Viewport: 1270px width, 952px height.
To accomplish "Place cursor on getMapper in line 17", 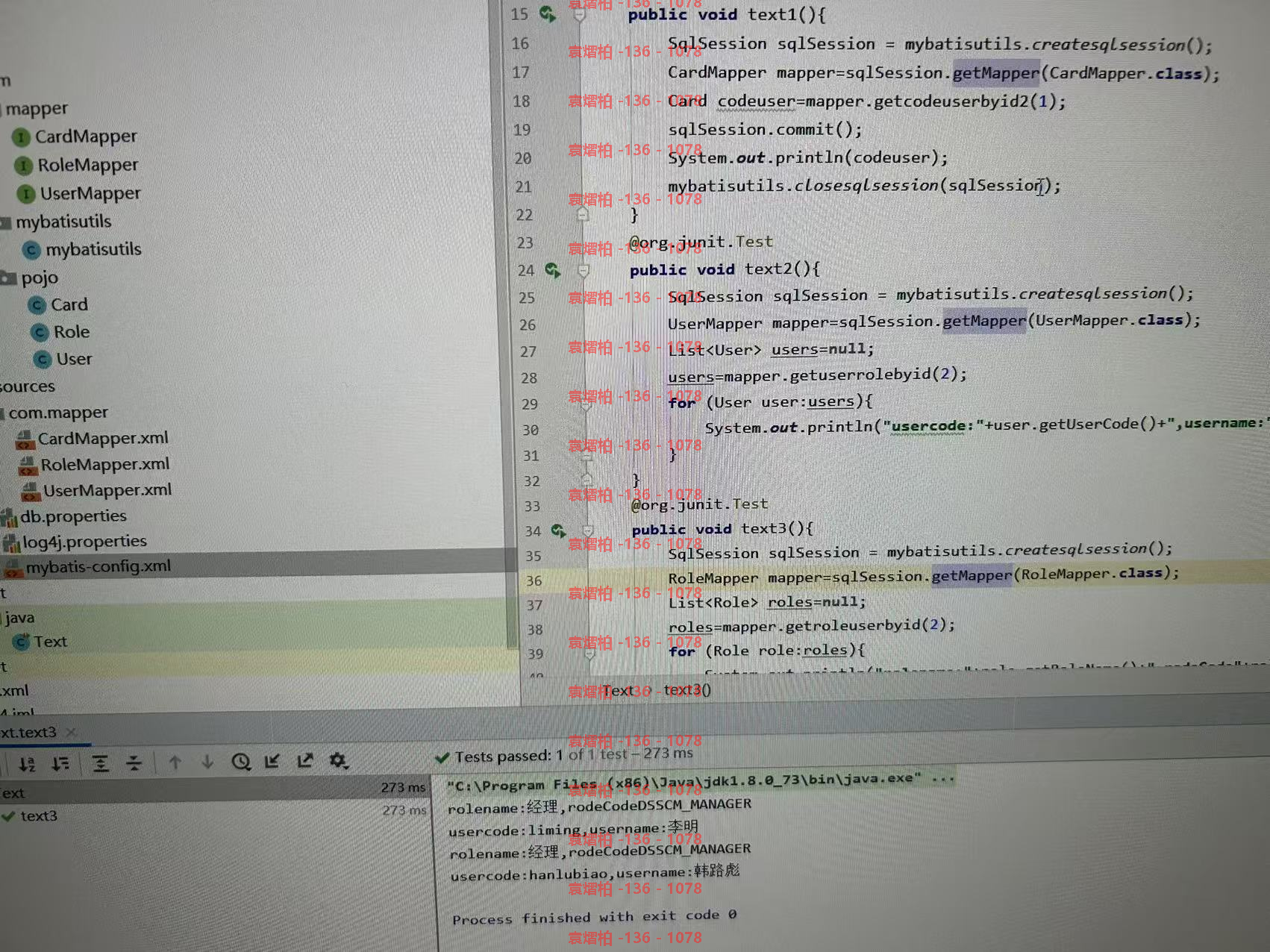I will point(995,72).
